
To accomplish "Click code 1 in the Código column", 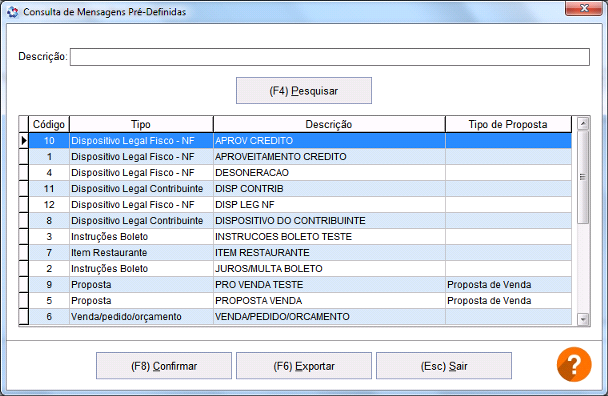I will (x=49, y=157).
